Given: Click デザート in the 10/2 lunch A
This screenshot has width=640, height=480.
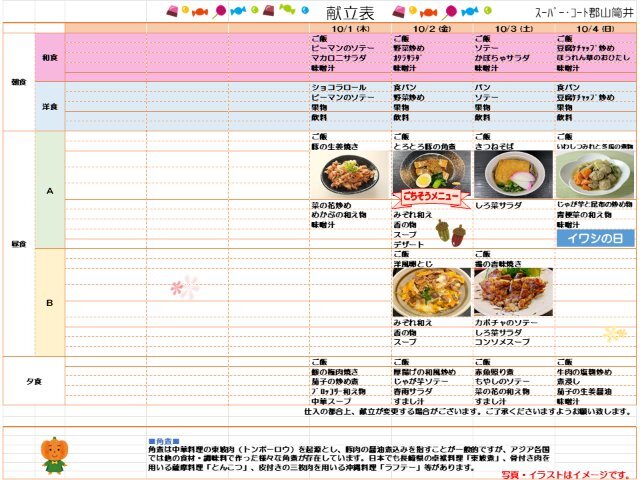Looking at the screenshot, I should pos(409,244).
